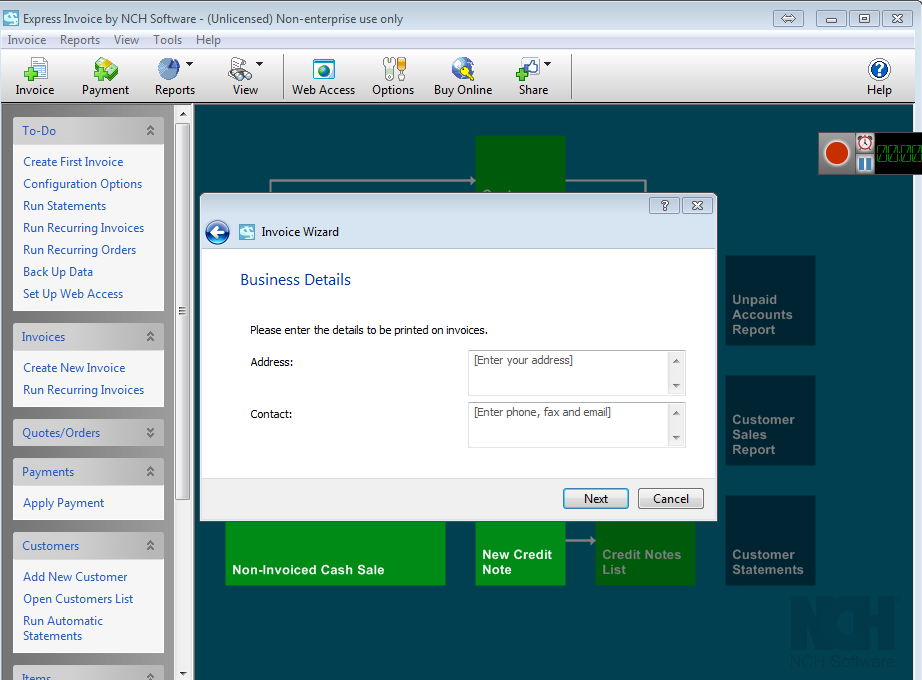922x680 pixels.
Task: Click into the Contact text field
Action: [x=568, y=425]
